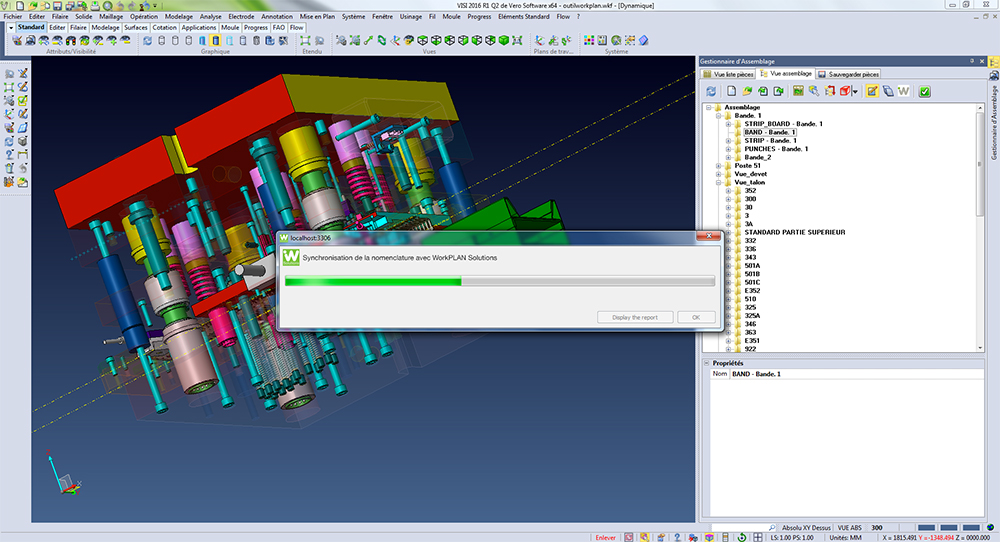Screen dimensions: 1000x542
Task: Click the solid green cube view icon
Action: 504,40
